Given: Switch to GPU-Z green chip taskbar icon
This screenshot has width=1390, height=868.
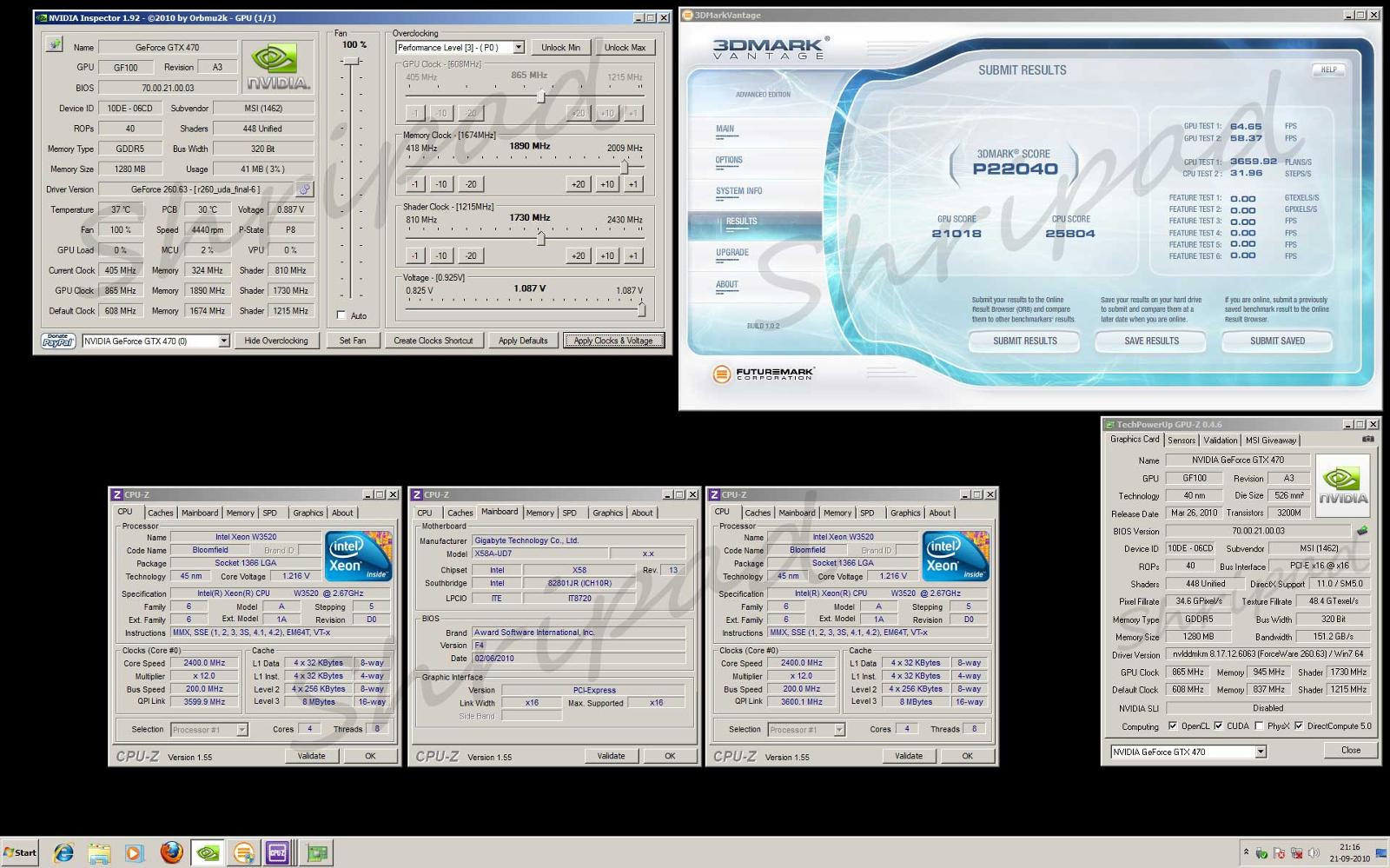Looking at the screenshot, I should click(x=317, y=853).
